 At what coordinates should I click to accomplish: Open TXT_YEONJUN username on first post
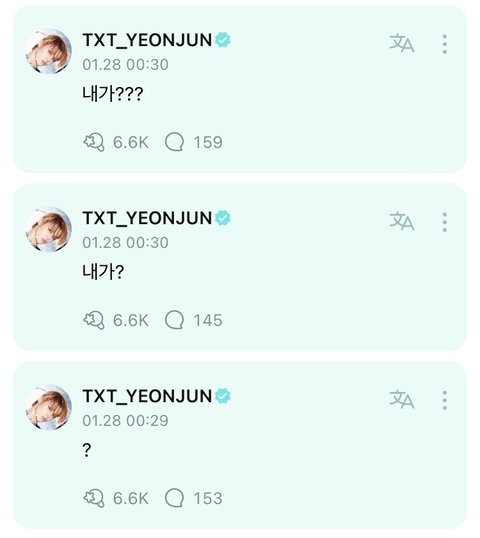tap(147, 40)
